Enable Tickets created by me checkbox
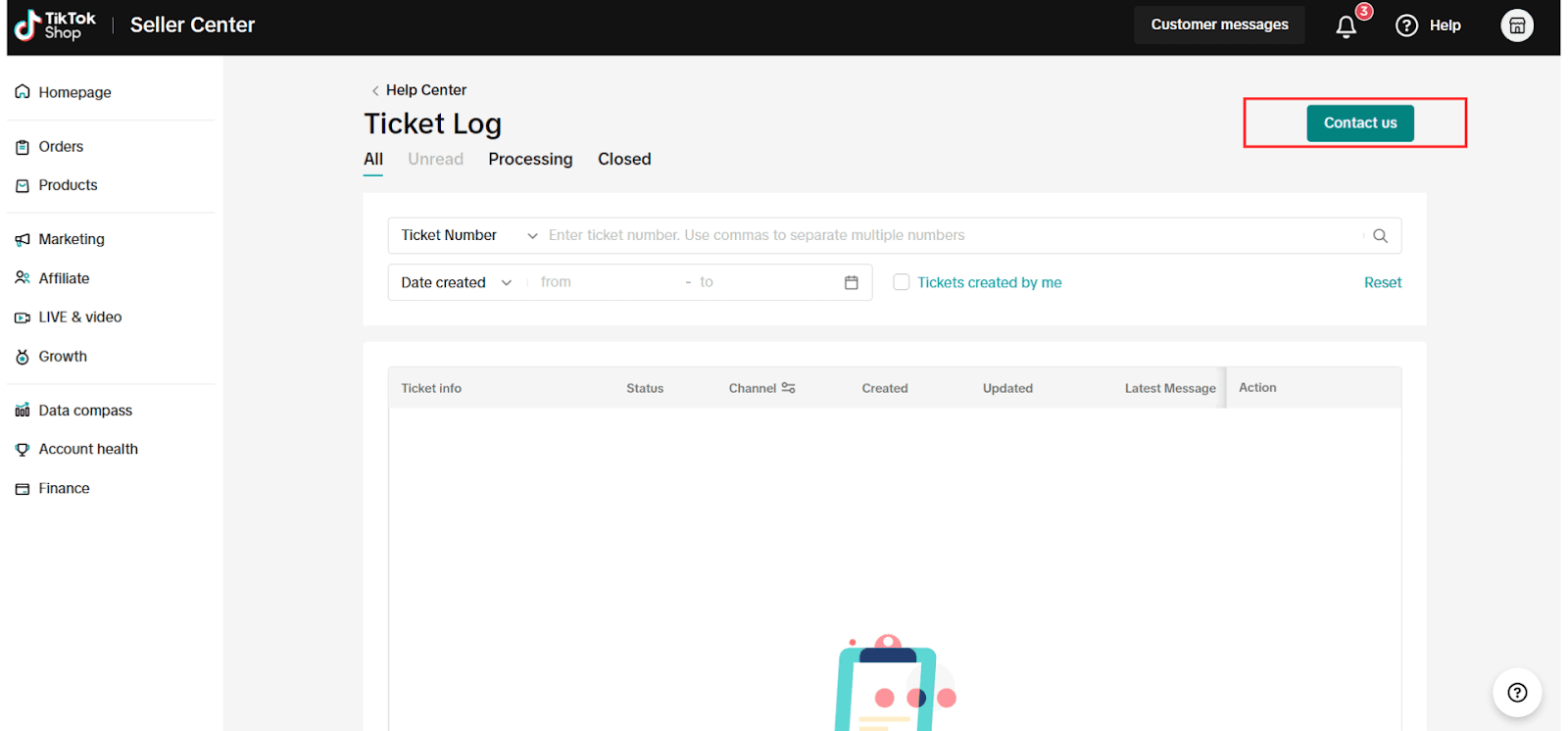Screen dimensions: 1568x731 pyautogui.click(x=901, y=282)
